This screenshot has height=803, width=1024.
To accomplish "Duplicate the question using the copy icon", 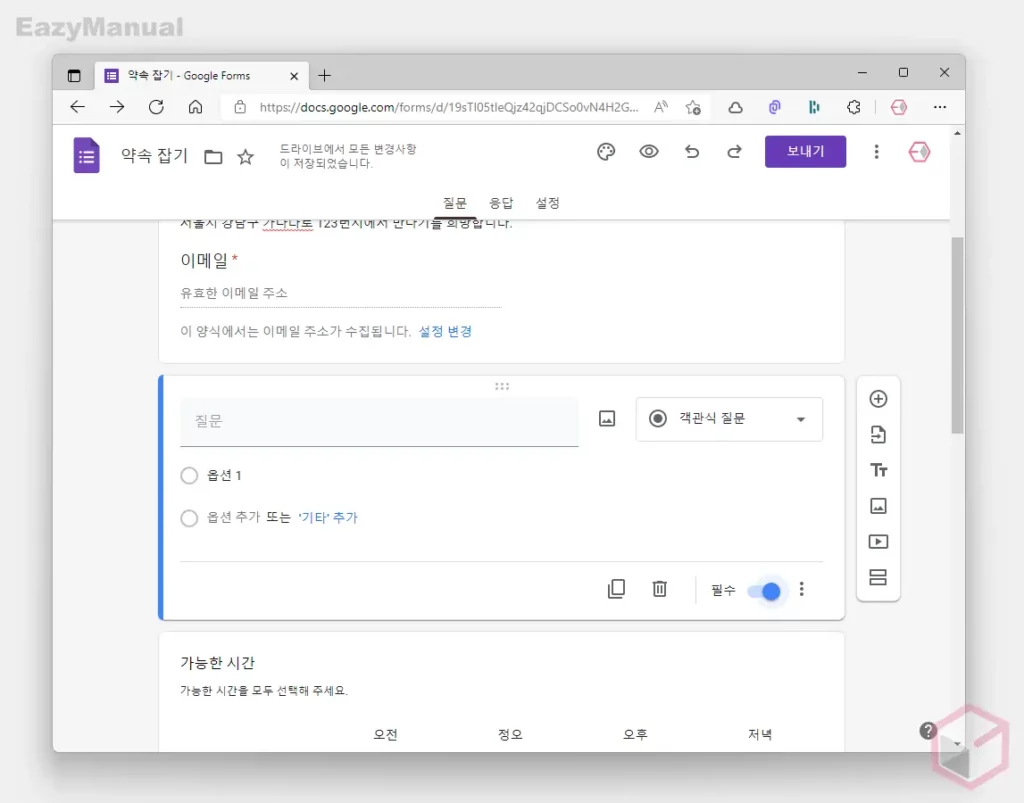I will 616,589.
